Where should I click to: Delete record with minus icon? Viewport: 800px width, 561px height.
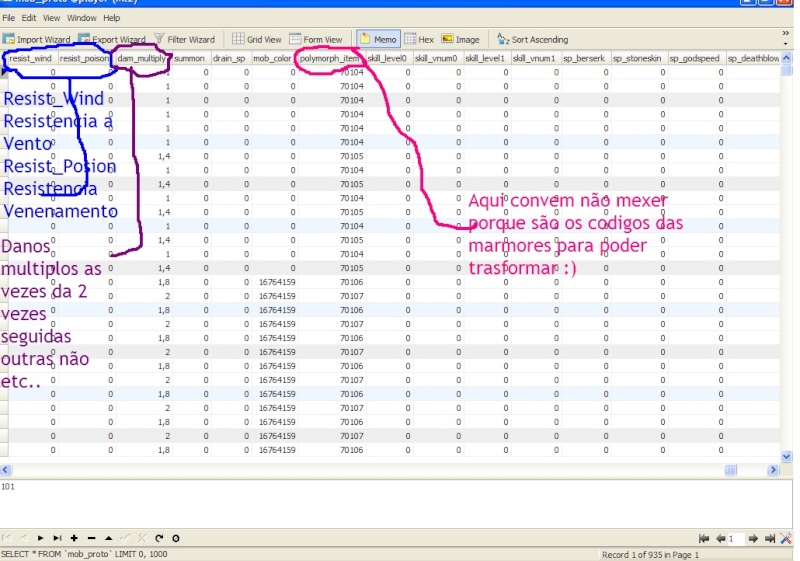coord(91,538)
